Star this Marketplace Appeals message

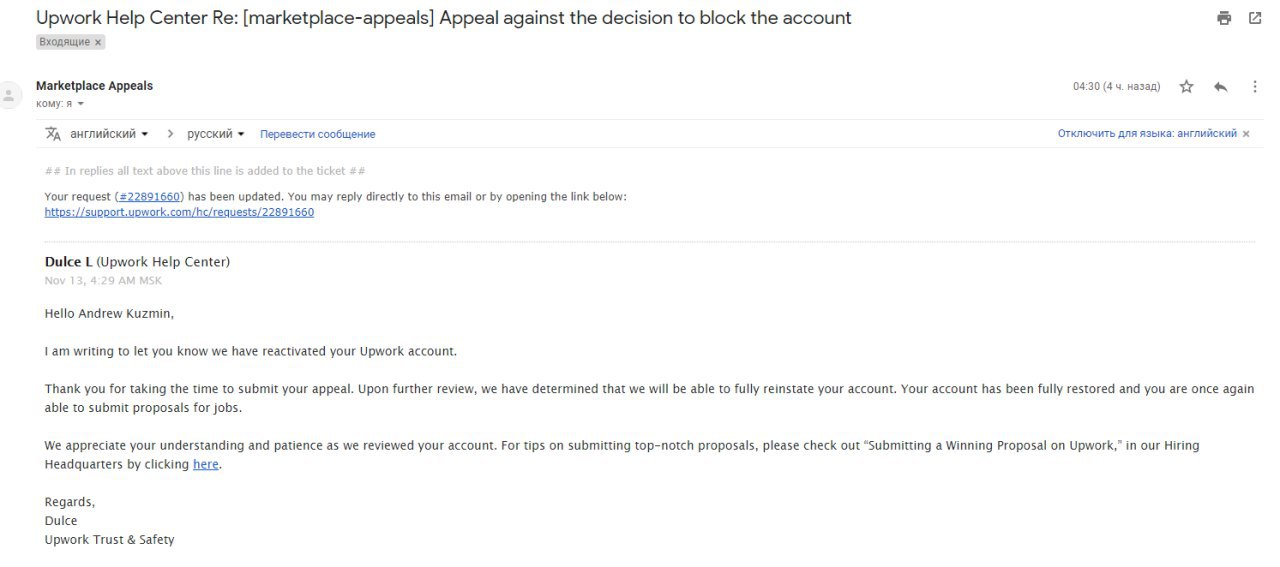click(1187, 87)
